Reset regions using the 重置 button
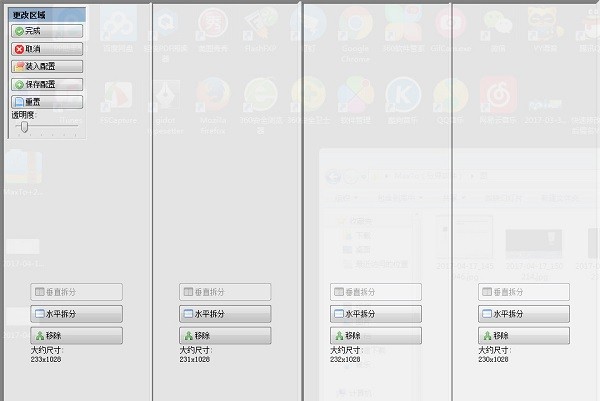The image size is (600, 401). click(47, 102)
